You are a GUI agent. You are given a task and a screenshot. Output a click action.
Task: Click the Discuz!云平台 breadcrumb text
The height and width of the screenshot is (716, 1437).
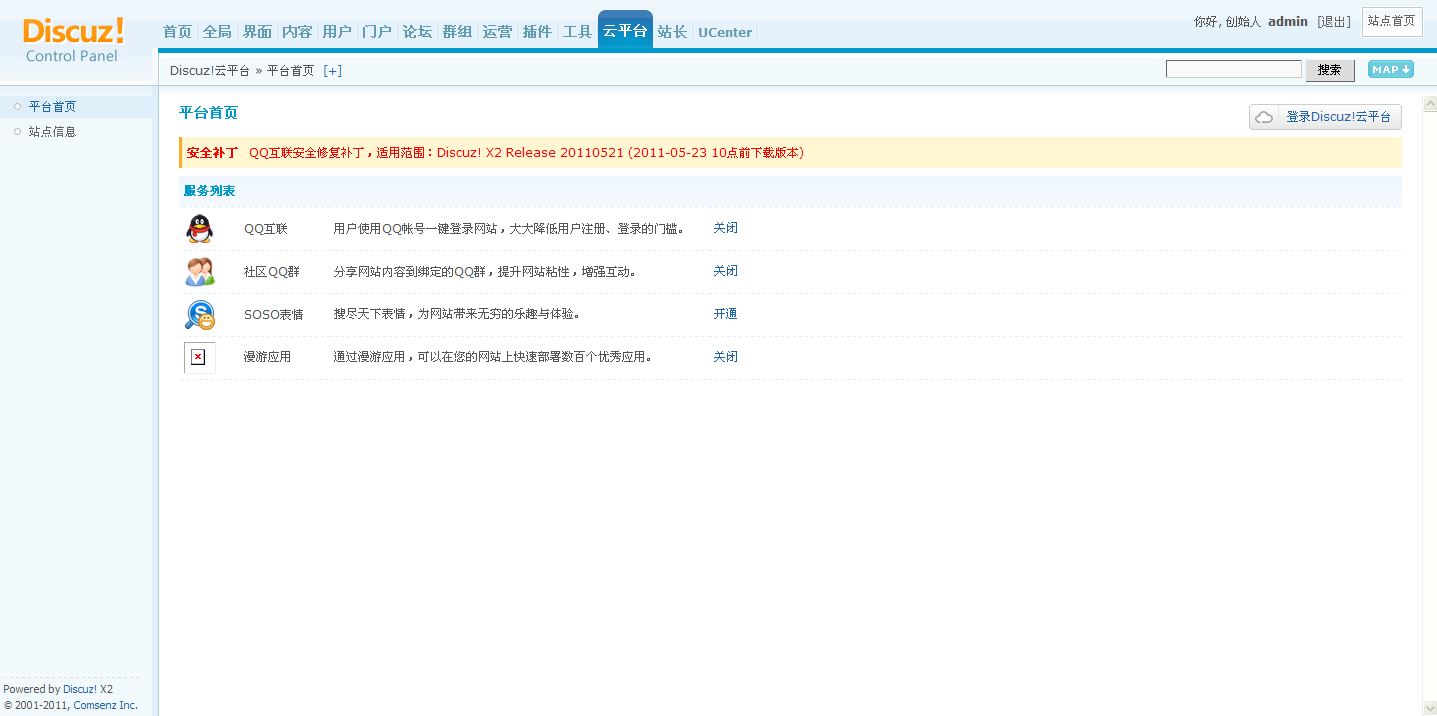210,70
